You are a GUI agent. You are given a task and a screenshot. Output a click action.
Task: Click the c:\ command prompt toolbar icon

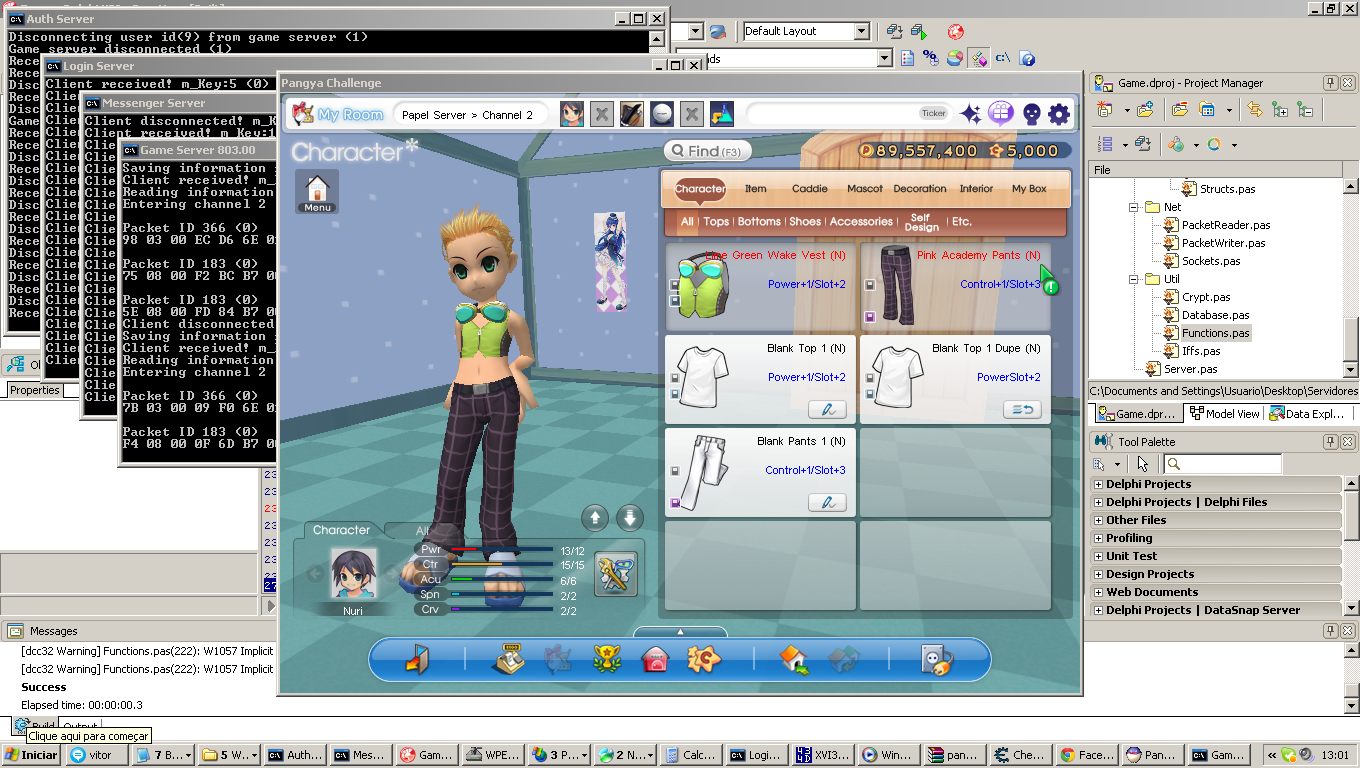click(1003, 59)
